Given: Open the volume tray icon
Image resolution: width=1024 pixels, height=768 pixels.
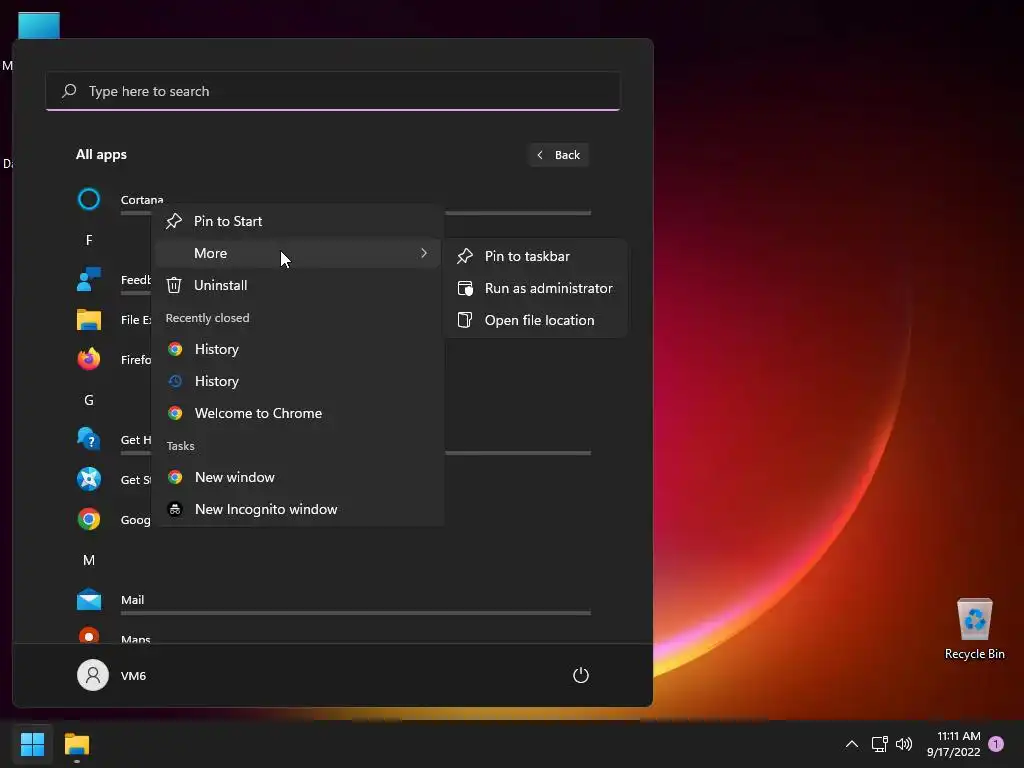Looking at the screenshot, I should [x=904, y=744].
